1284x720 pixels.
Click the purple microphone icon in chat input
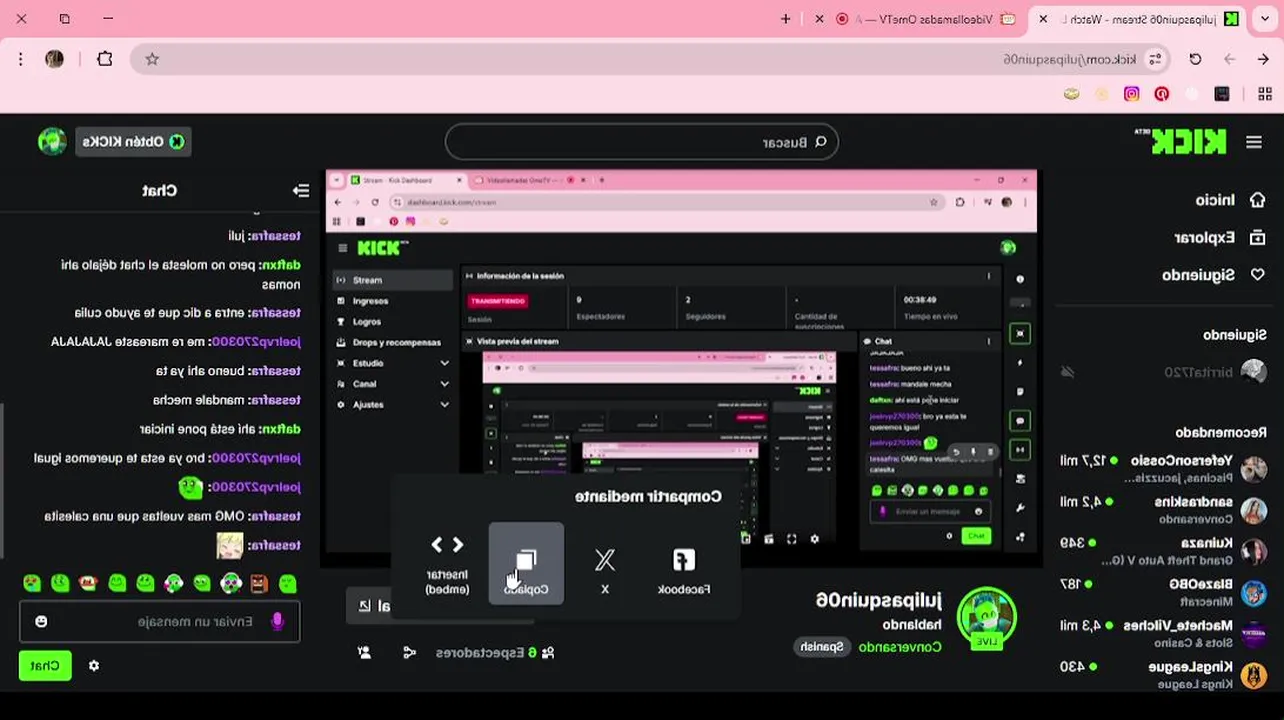tap(277, 622)
